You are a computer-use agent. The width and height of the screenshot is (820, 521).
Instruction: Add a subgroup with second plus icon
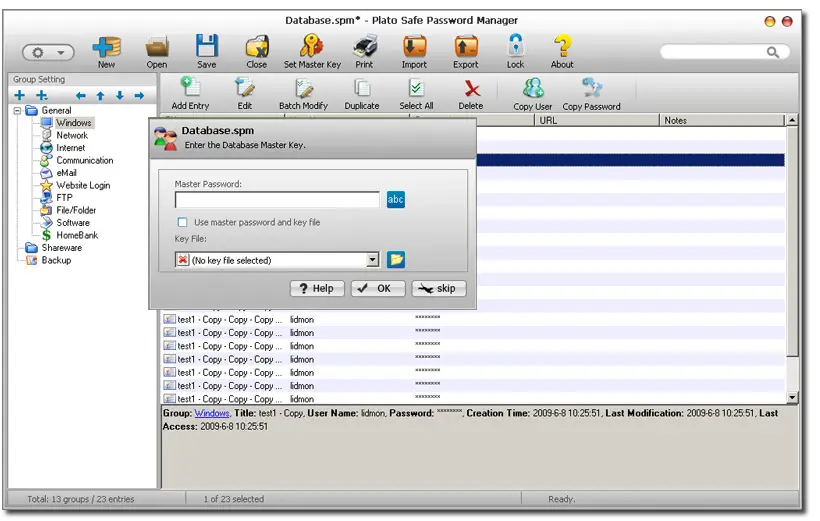click(x=42, y=95)
